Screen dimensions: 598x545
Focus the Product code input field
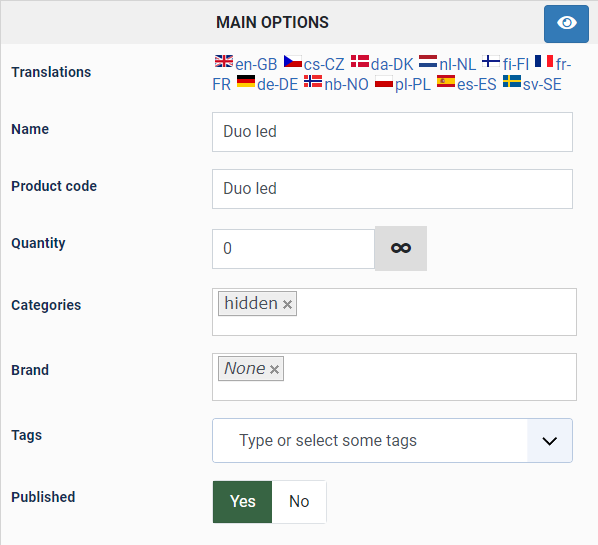coord(392,189)
